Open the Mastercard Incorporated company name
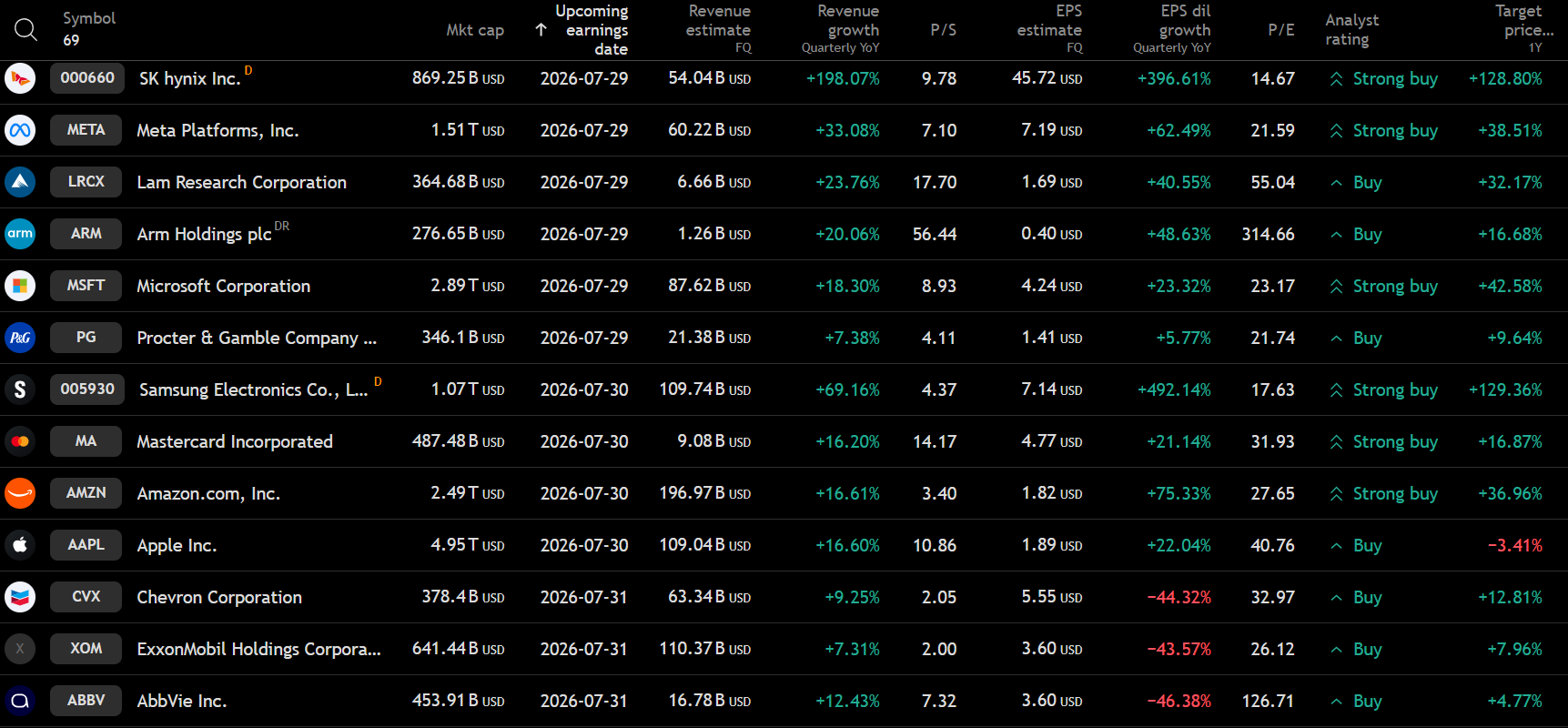Image resolution: width=1568 pixels, height=728 pixels. (x=235, y=442)
